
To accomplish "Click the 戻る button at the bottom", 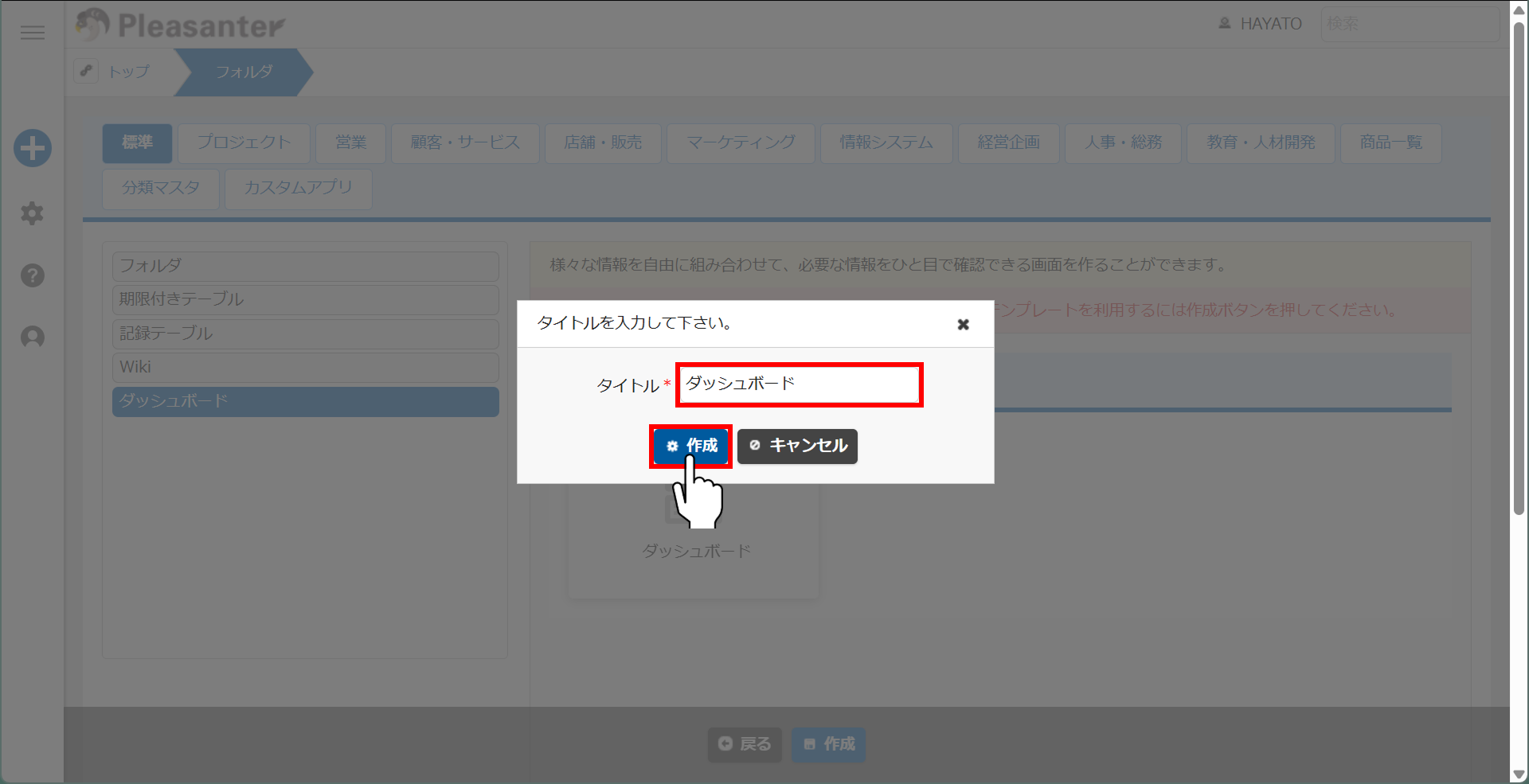I will 745,744.
